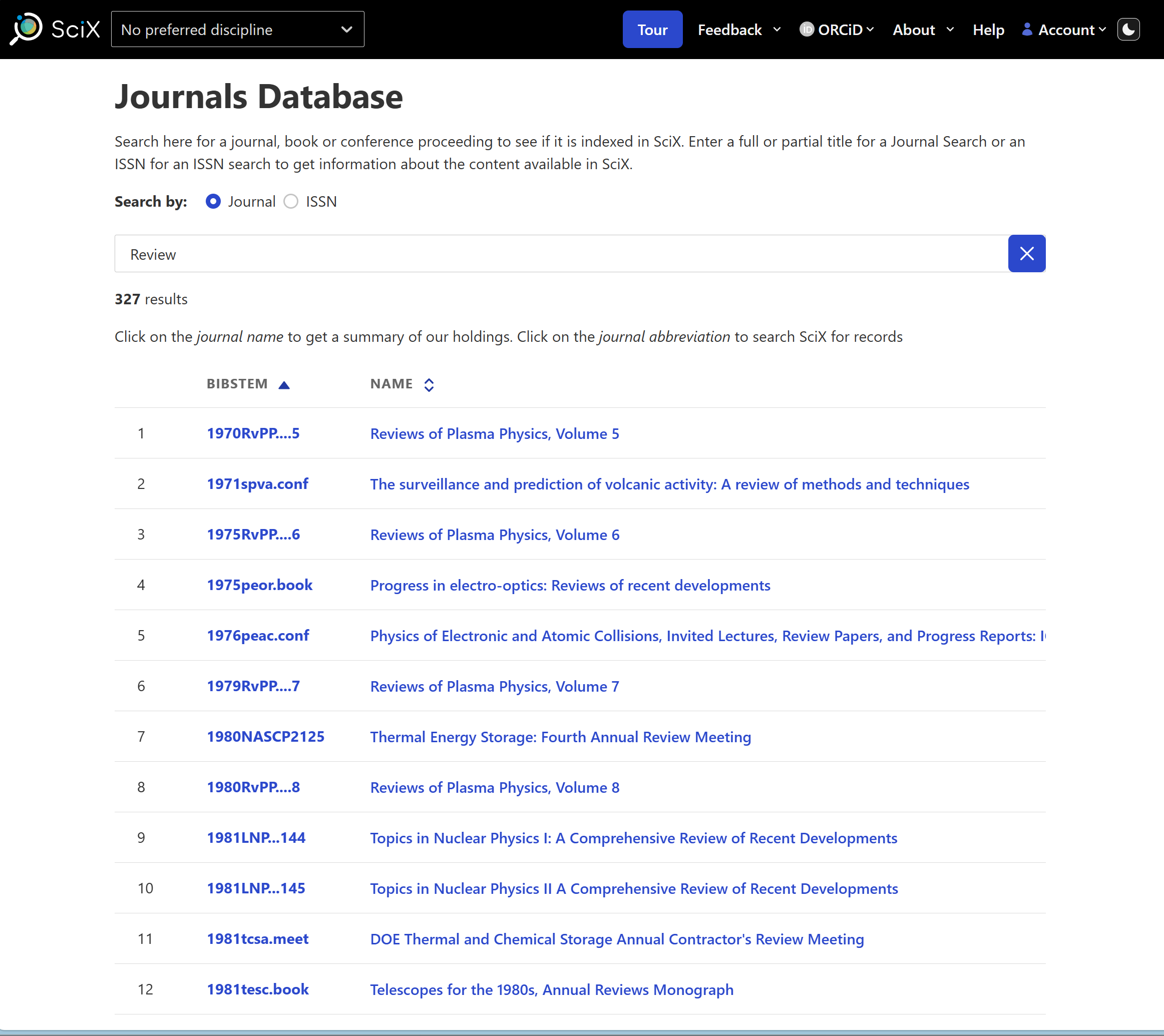The image size is (1164, 1036).
Task: Open bibstem 1981LNP...144
Action: point(256,838)
